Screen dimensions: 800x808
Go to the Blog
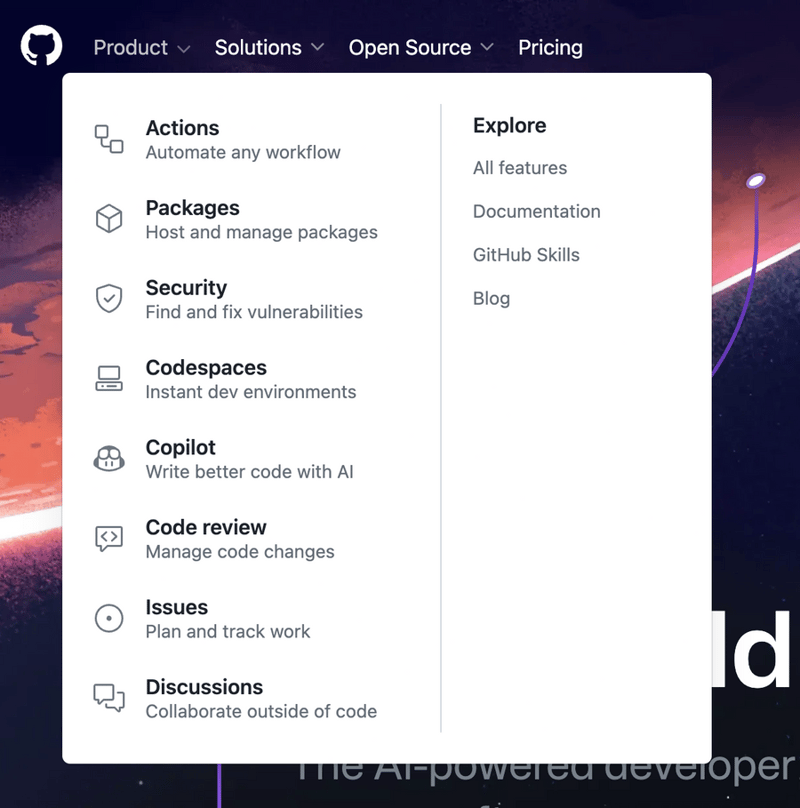[491, 298]
